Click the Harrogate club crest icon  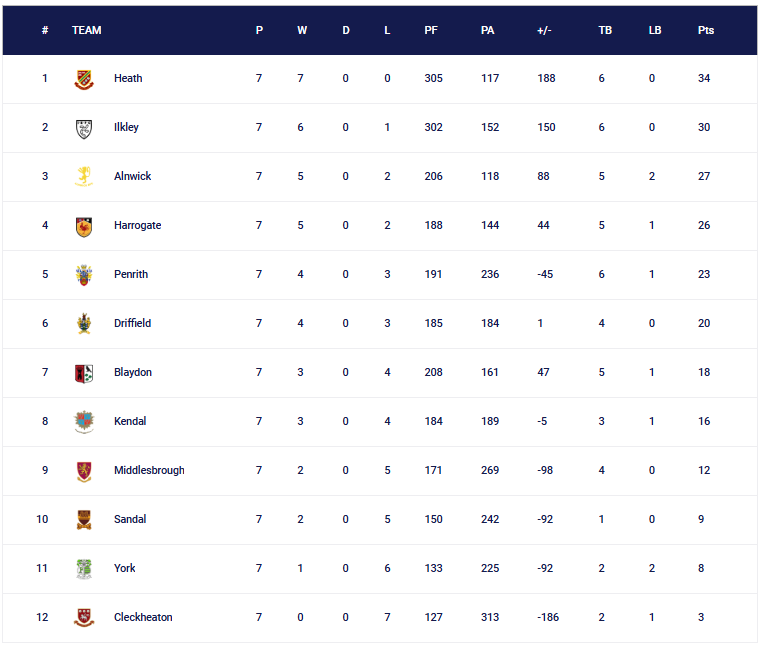[85, 226]
